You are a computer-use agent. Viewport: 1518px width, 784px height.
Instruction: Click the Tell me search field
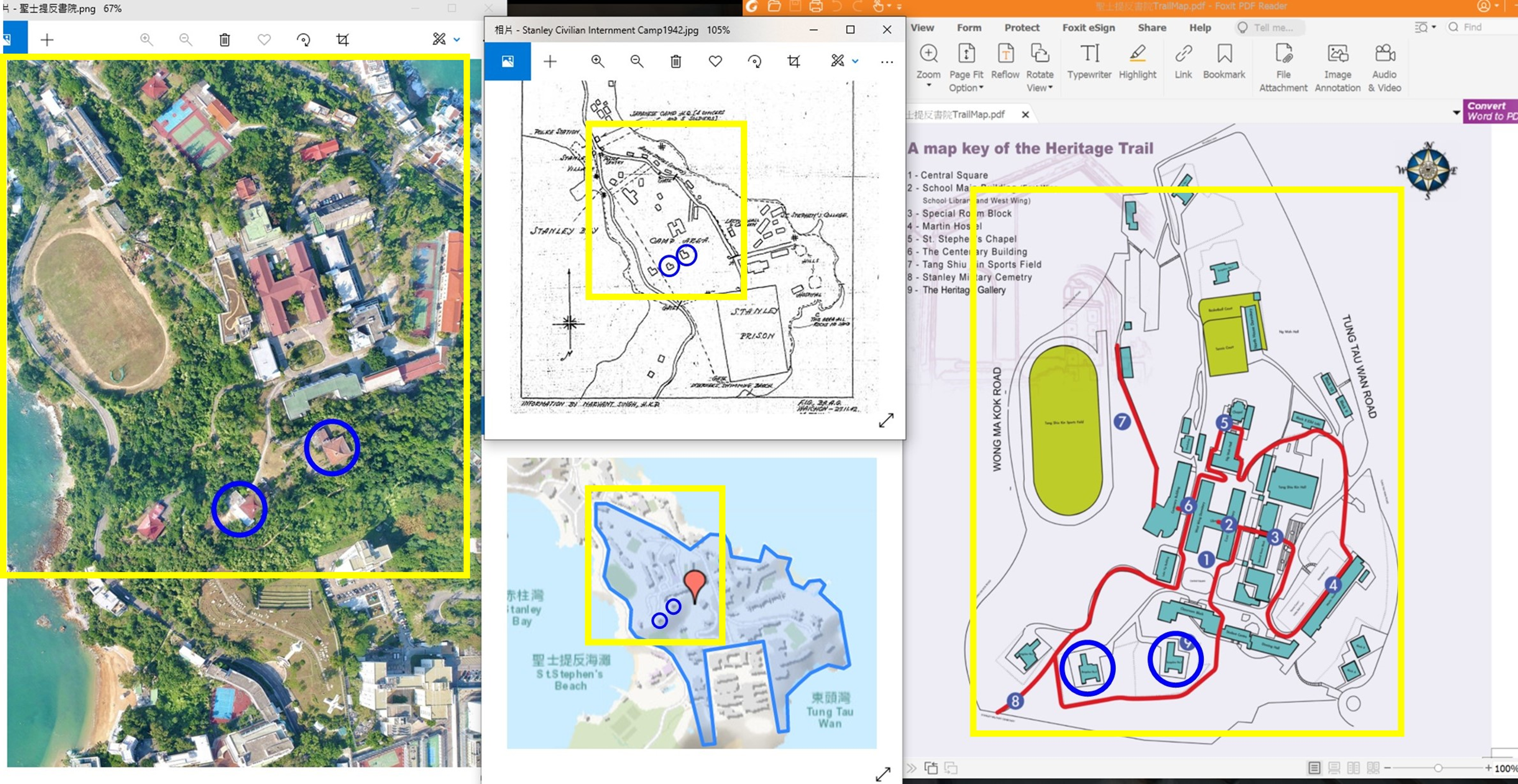pos(1273,28)
